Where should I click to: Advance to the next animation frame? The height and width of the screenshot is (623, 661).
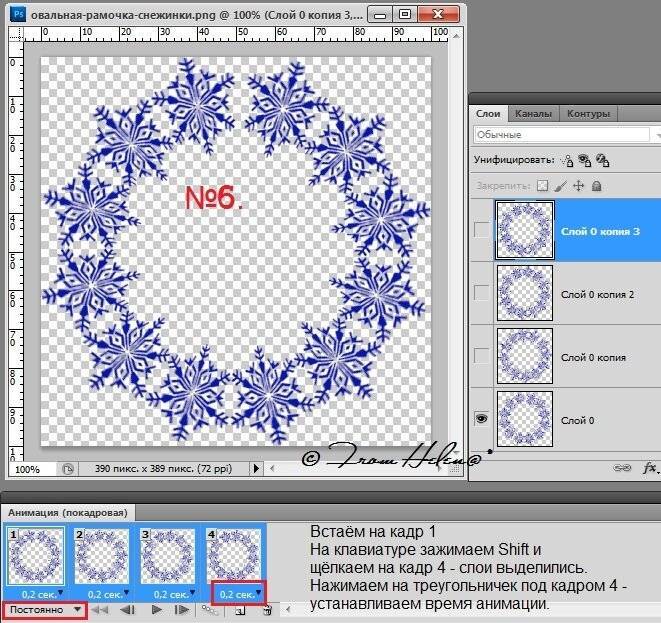[x=182, y=609]
